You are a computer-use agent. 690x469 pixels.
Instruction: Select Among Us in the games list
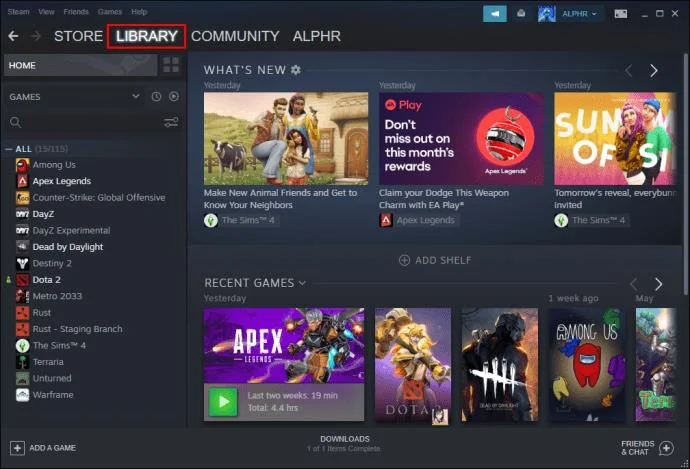tap(54, 165)
